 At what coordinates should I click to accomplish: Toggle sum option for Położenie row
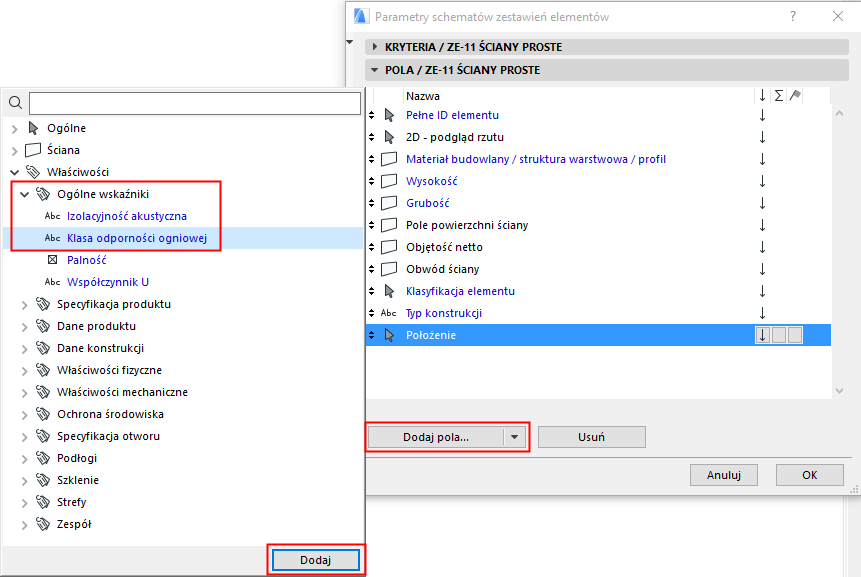[x=779, y=335]
